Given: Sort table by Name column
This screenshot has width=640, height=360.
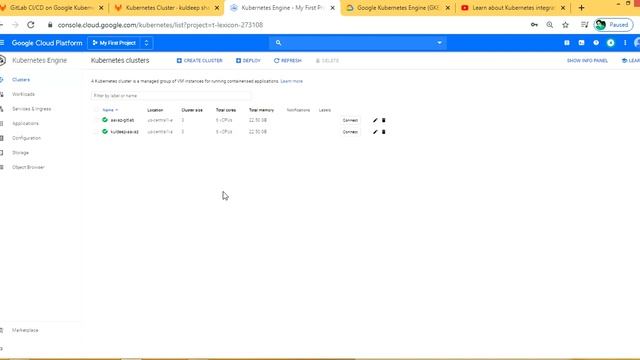Looking at the screenshot, I should click(110, 110).
